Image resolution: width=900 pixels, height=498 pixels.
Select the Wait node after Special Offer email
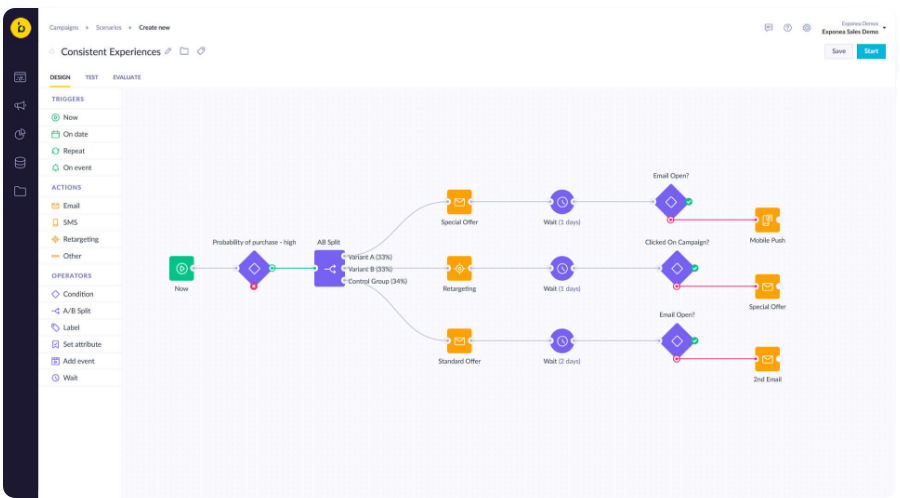[562, 202]
